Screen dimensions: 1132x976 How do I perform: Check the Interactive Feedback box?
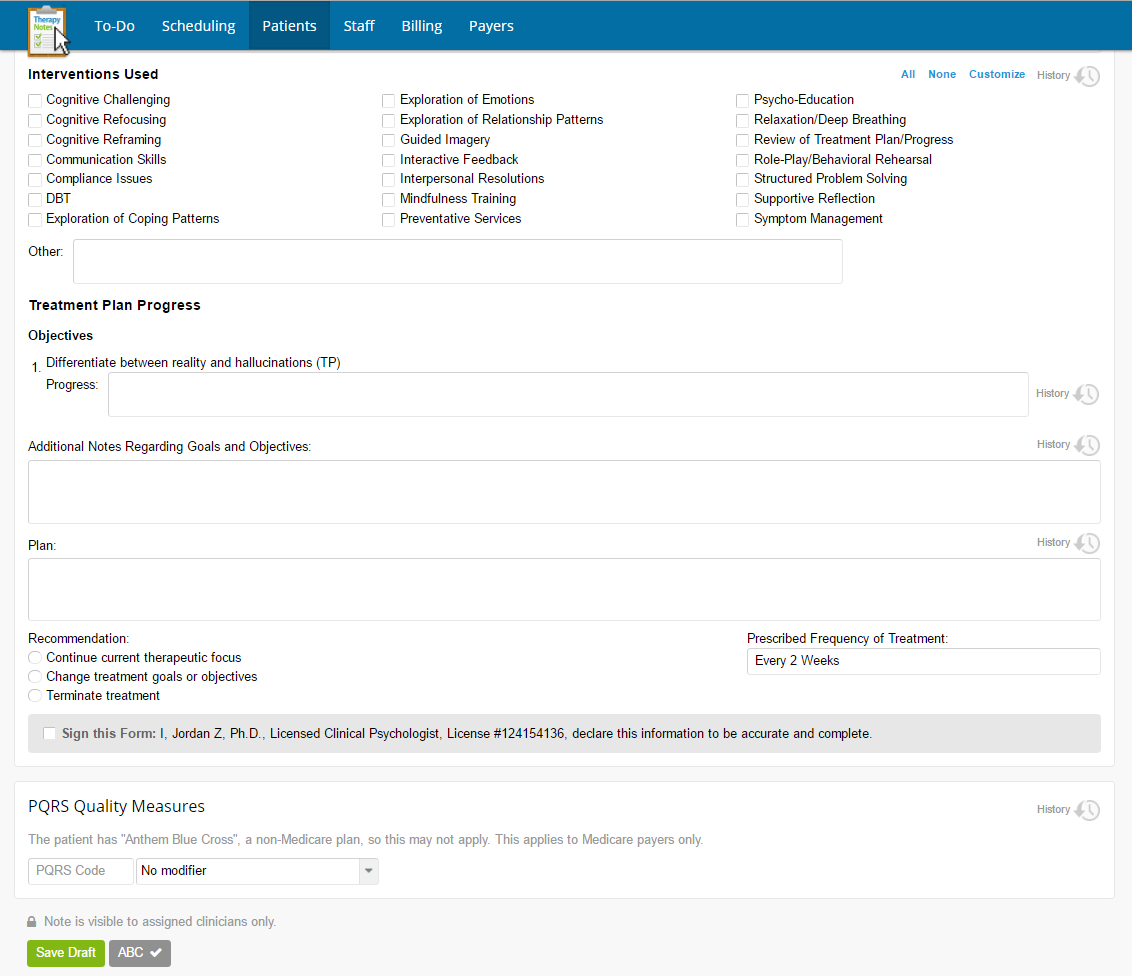(388, 160)
